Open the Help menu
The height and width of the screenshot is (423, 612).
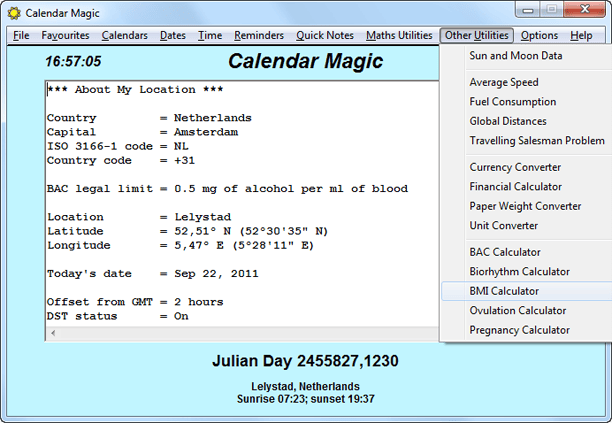[581, 36]
